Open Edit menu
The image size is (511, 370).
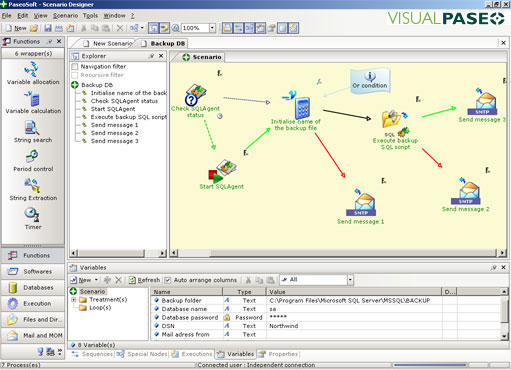pos(23,16)
